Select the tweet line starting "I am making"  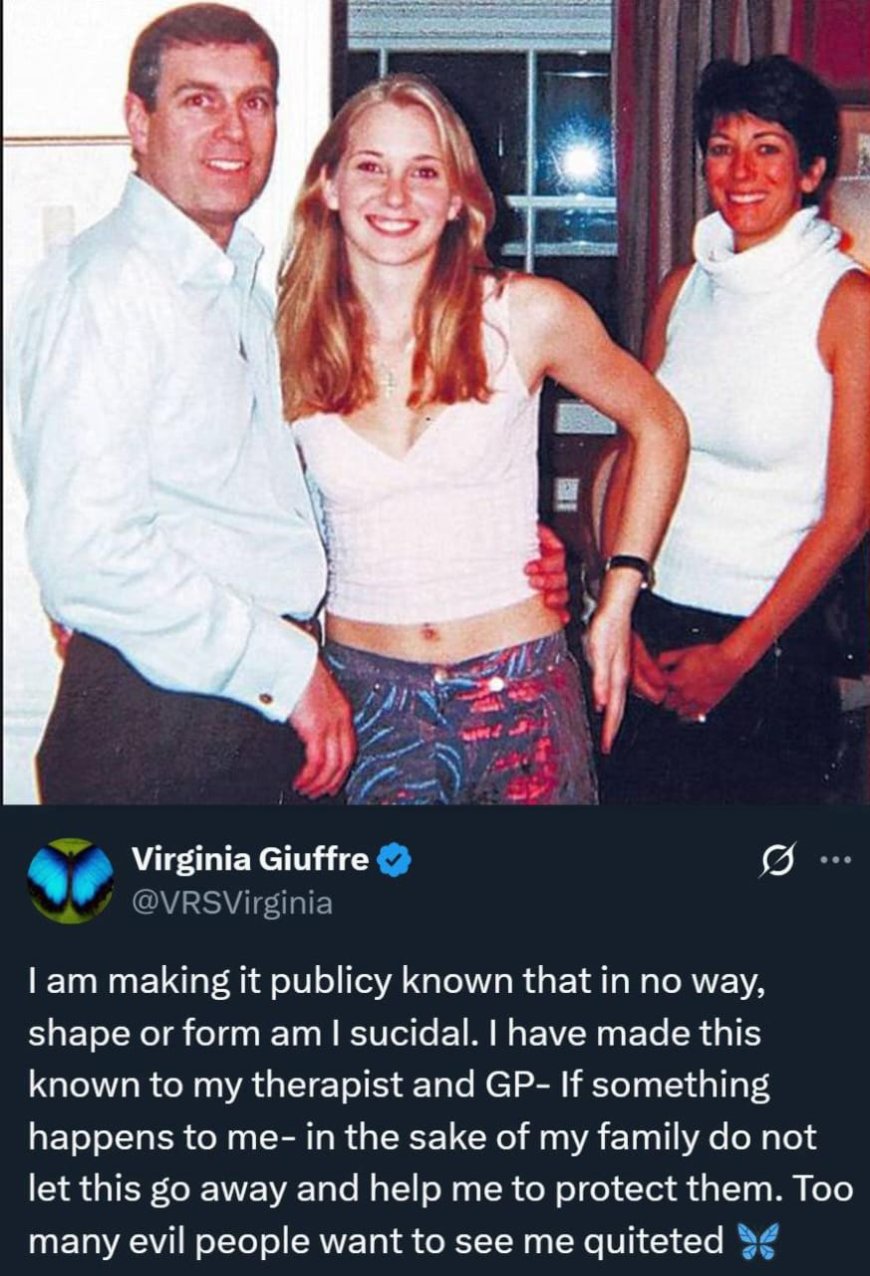[397, 981]
